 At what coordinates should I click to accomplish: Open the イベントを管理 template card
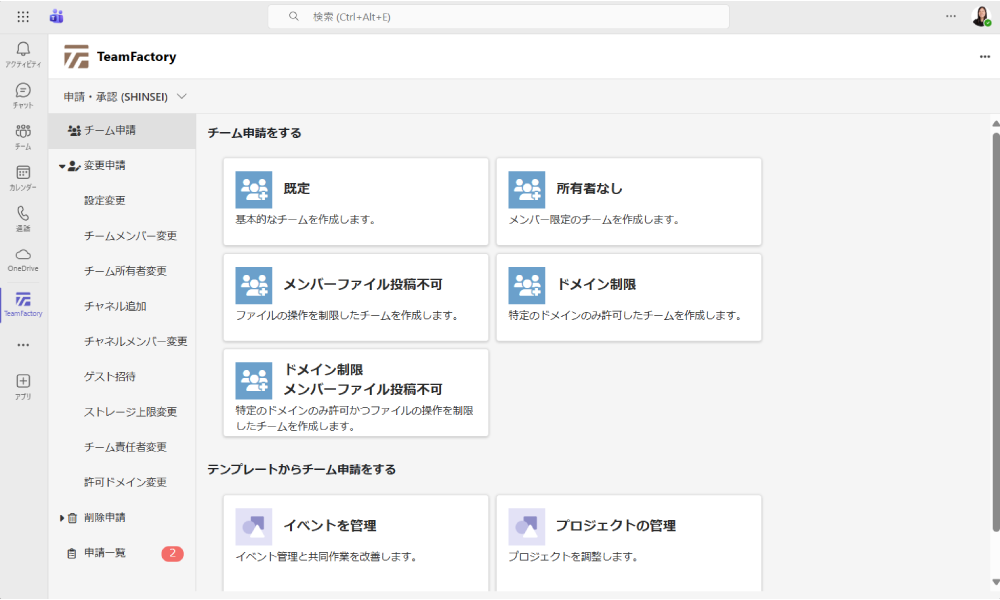pos(355,540)
